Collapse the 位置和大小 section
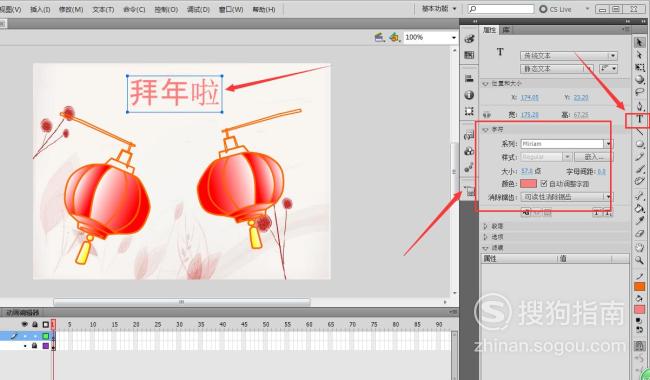 (485, 84)
